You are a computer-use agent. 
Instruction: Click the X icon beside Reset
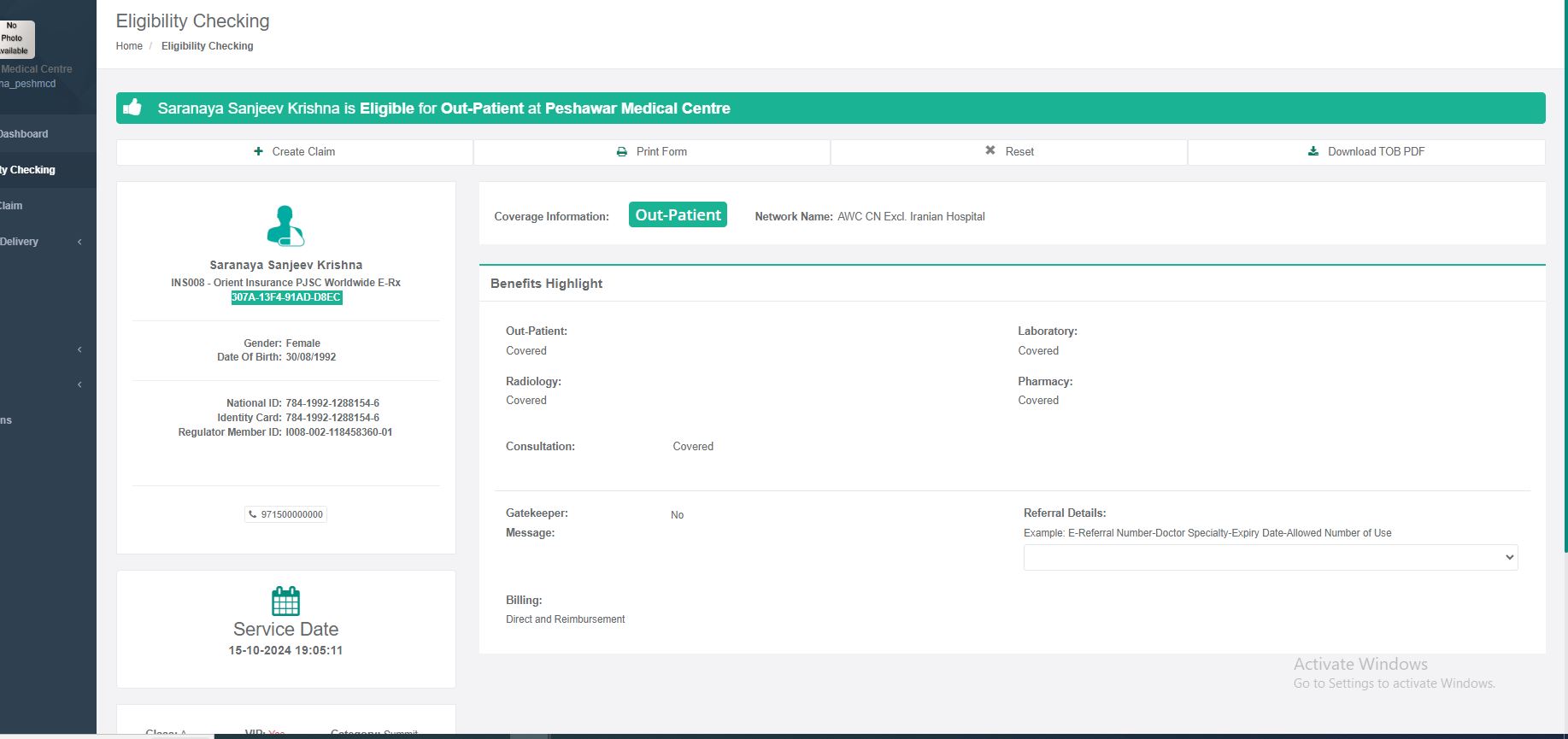pos(990,150)
